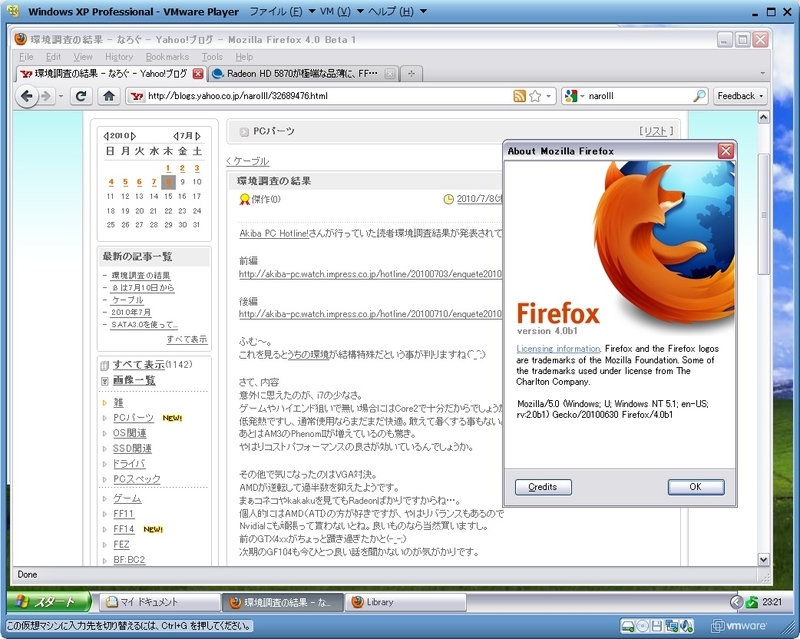The height and width of the screenshot is (639, 800).
Task: Select calendar date 7
Action: pyautogui.click(x=154, y=182)
